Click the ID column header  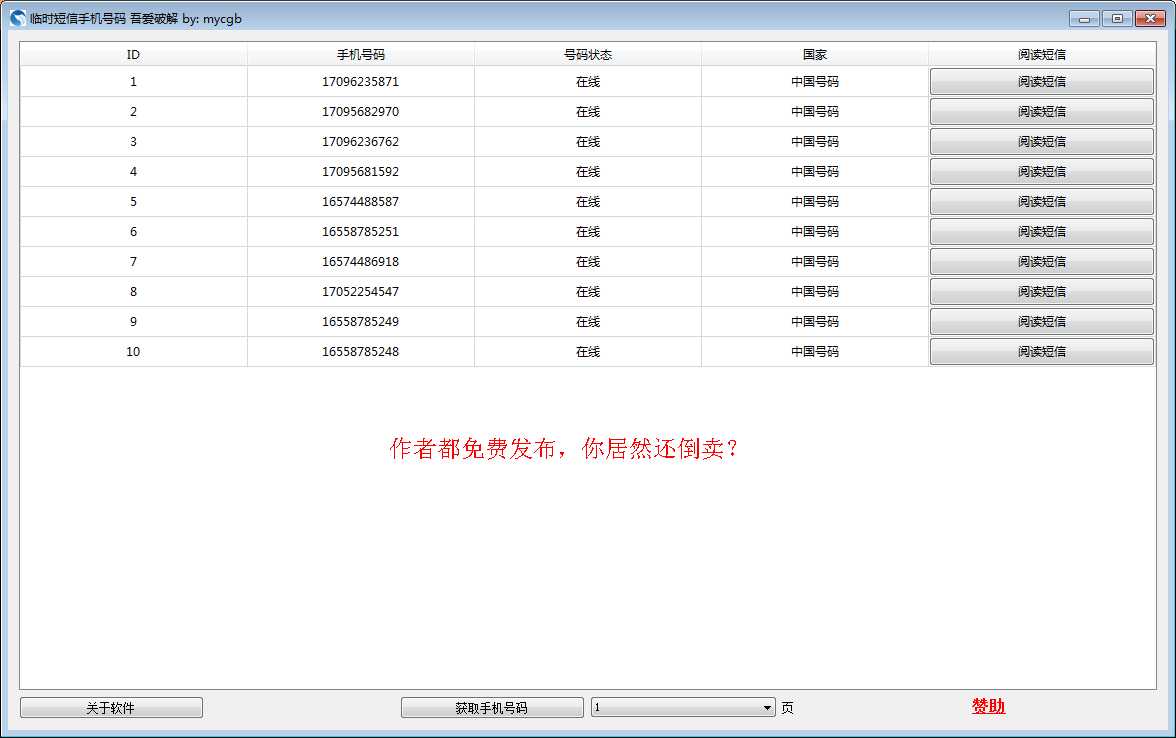[x=134, y=55]
